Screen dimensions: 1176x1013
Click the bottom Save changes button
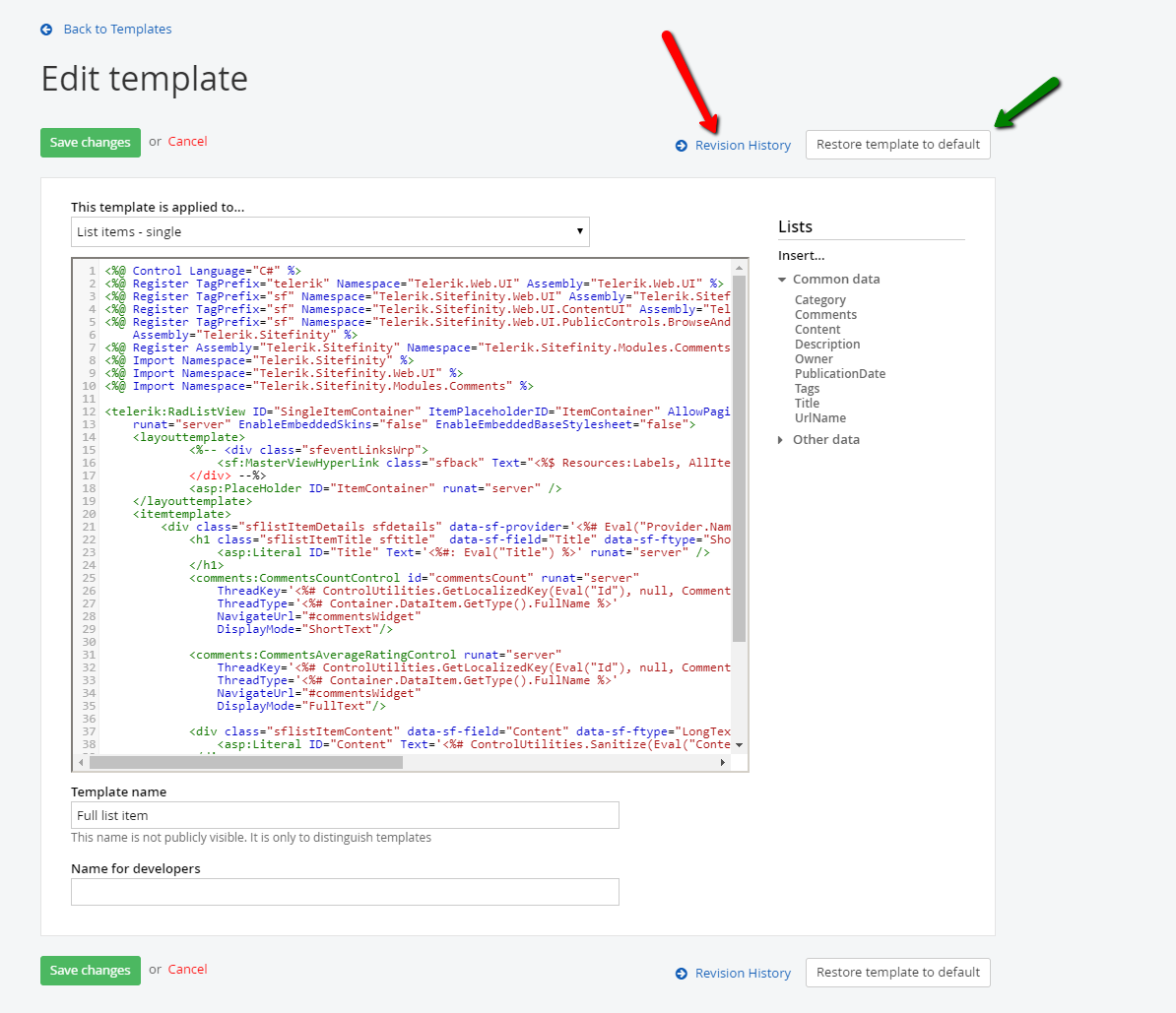[91, 971]
